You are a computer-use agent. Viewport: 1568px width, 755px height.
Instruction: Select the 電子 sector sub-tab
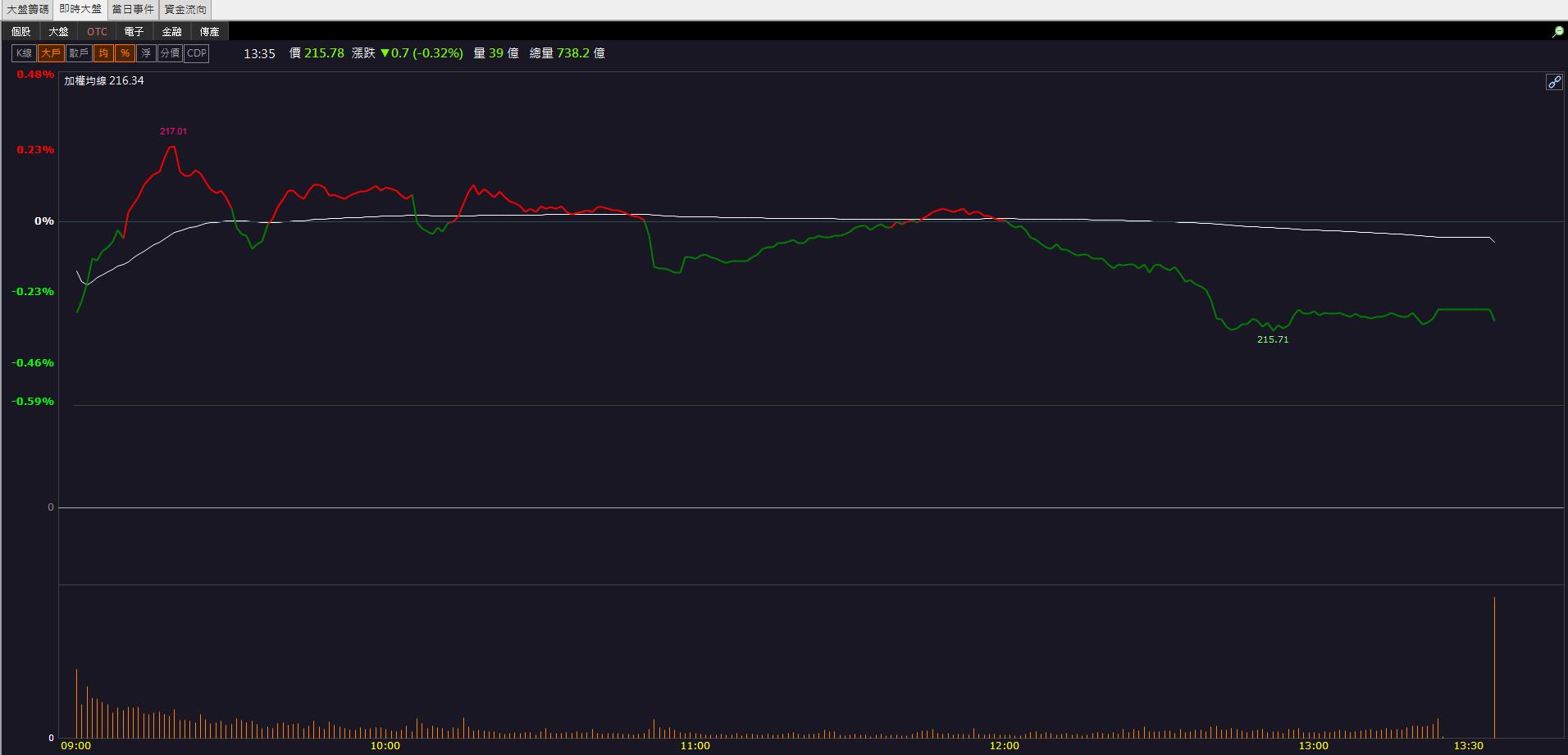pyautogui.click(x=134, y=32)
